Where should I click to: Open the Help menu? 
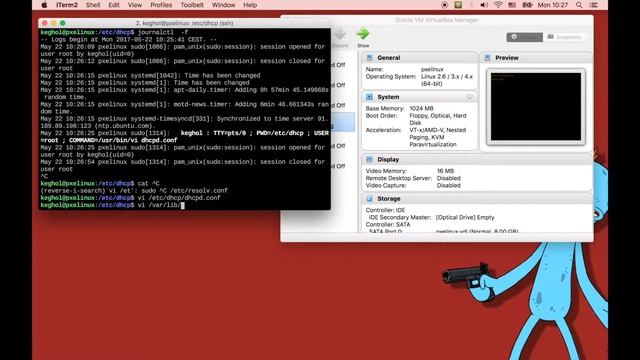(x=250, y=5)
